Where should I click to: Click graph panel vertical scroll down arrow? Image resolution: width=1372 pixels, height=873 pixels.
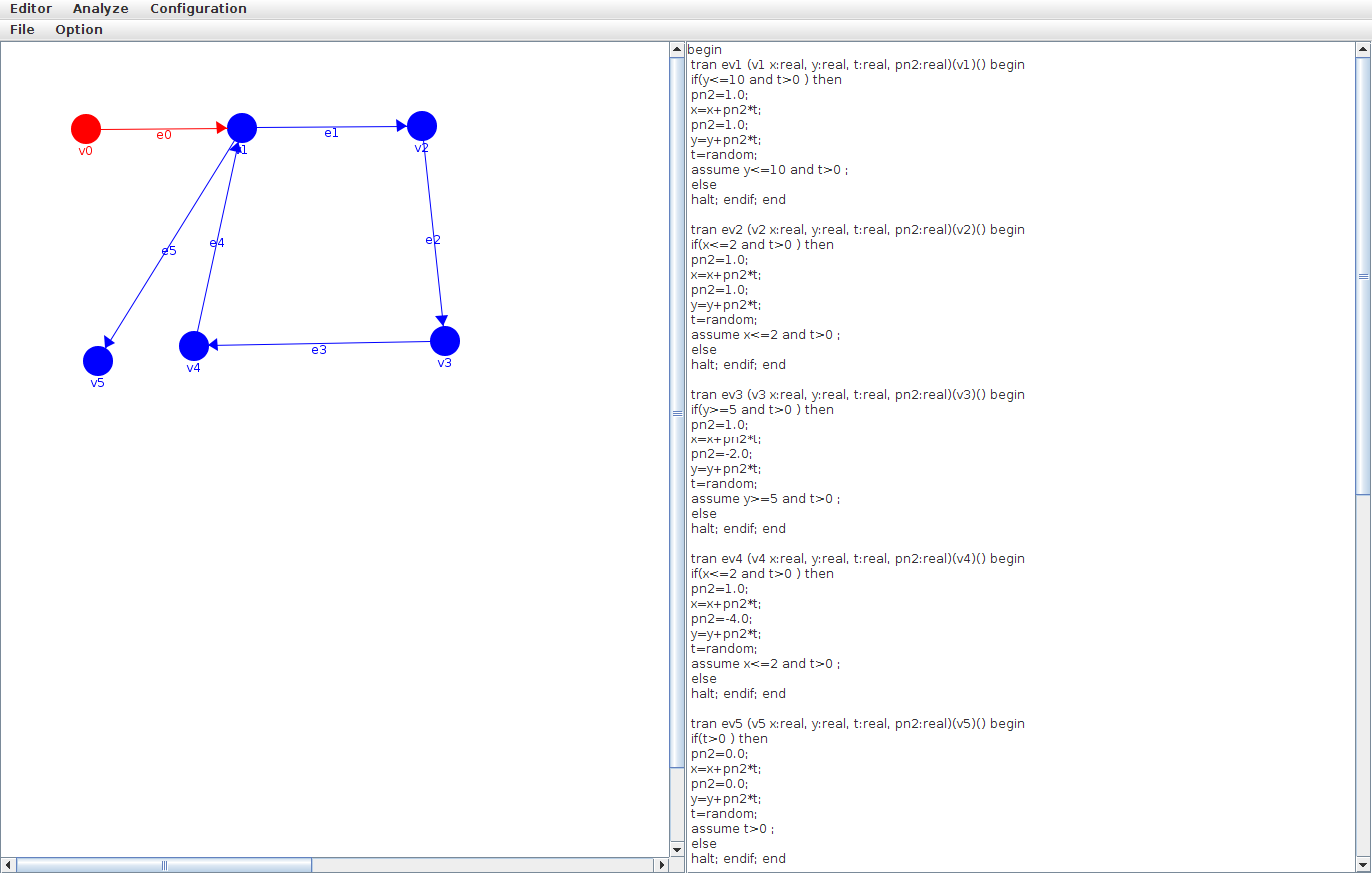pos(677,849)
